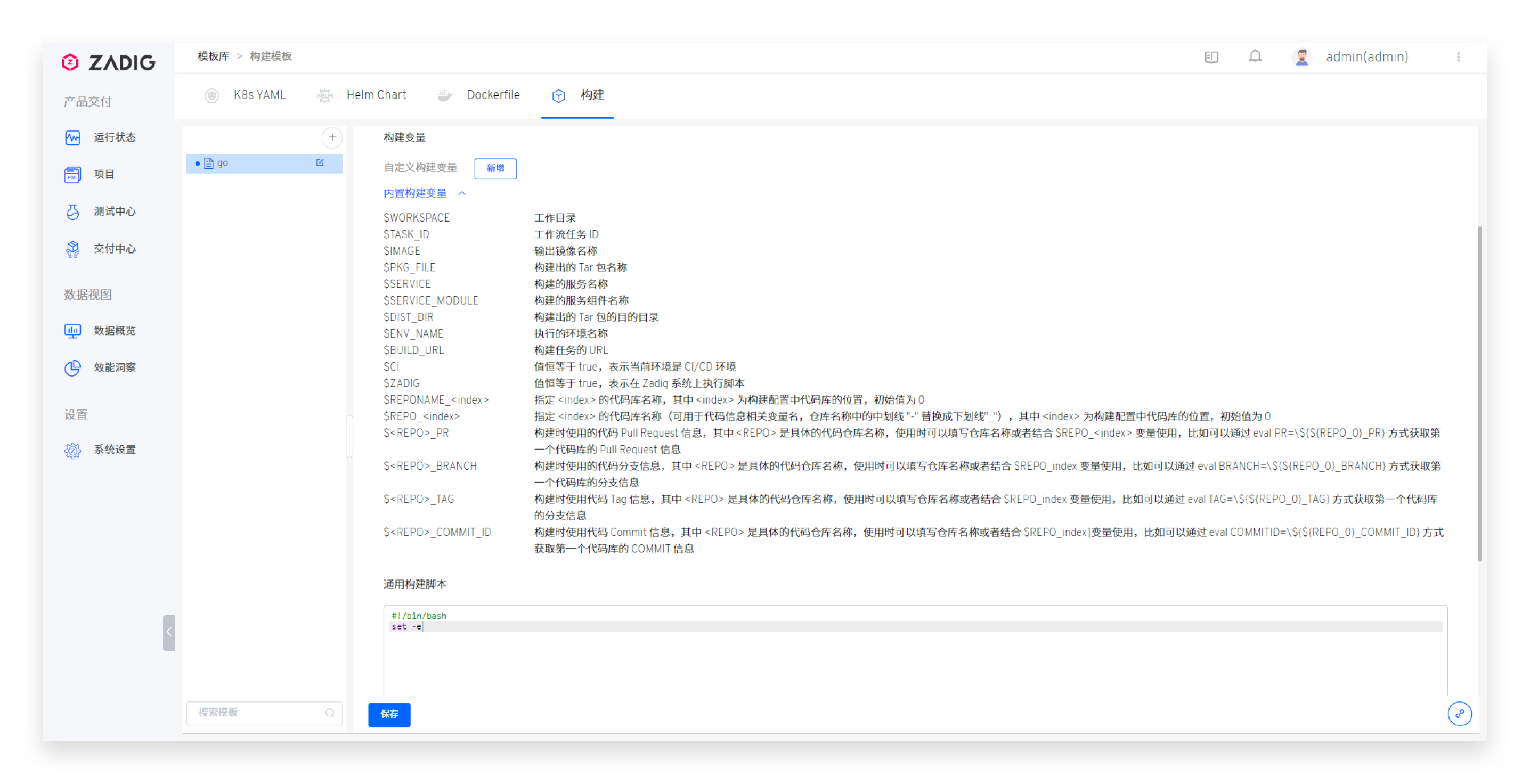Open the user menu three-dots icon
This screenshot has height=784, width=1530.
1458,57
